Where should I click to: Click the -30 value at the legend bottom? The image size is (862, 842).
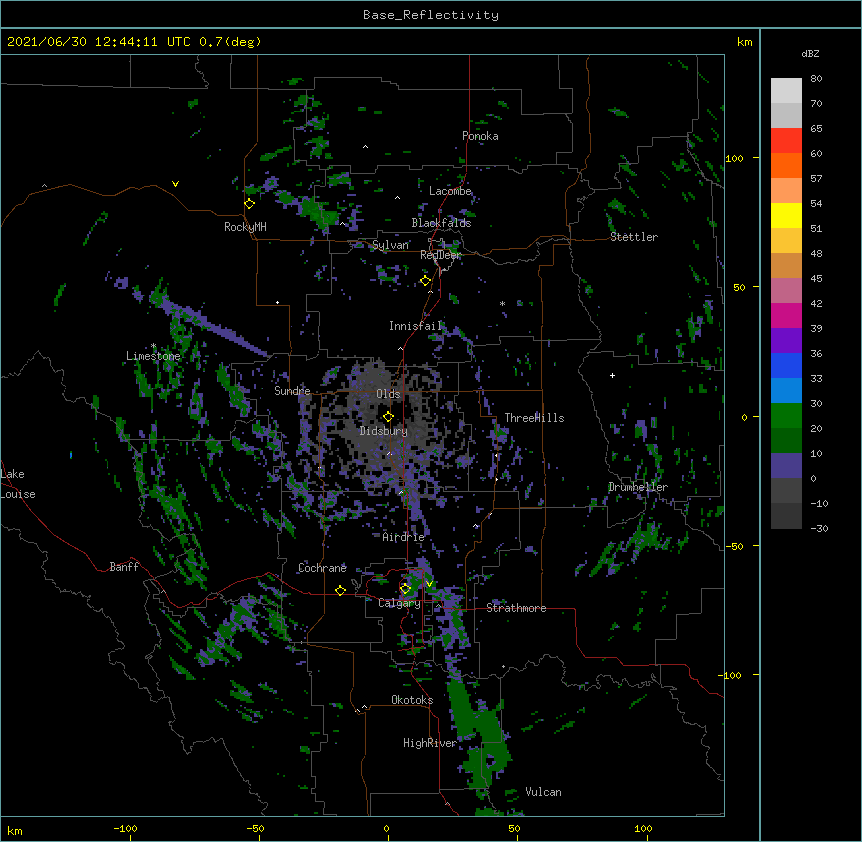point(819,528)
